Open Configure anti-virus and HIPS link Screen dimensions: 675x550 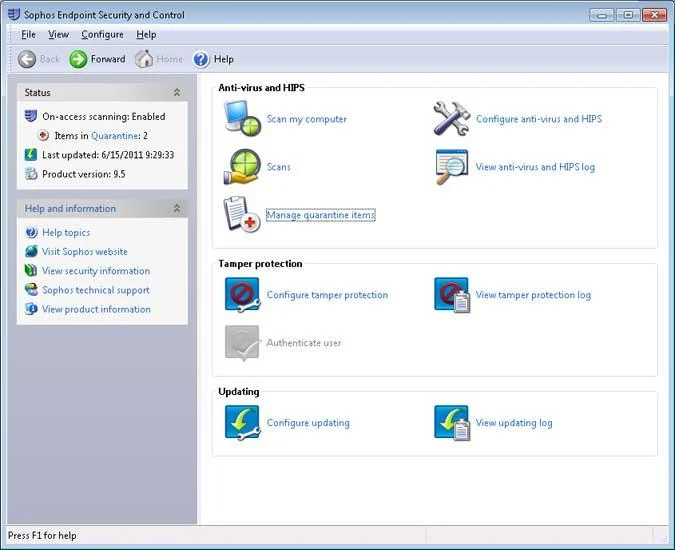(539, 119)
